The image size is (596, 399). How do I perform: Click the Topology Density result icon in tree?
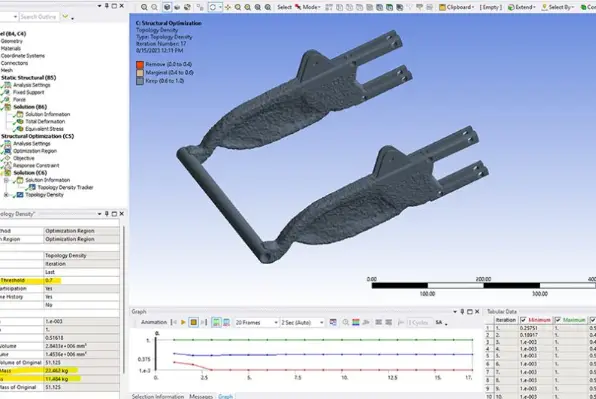pyautogui.click(x=19, y=195)
